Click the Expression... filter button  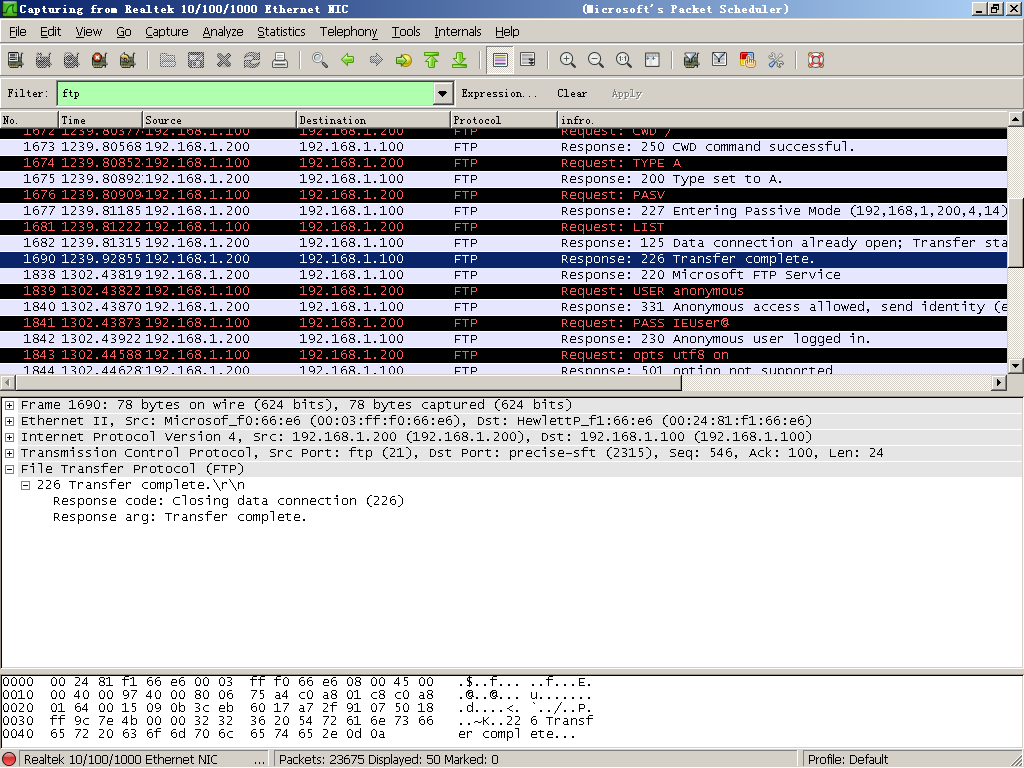point(500,93)
